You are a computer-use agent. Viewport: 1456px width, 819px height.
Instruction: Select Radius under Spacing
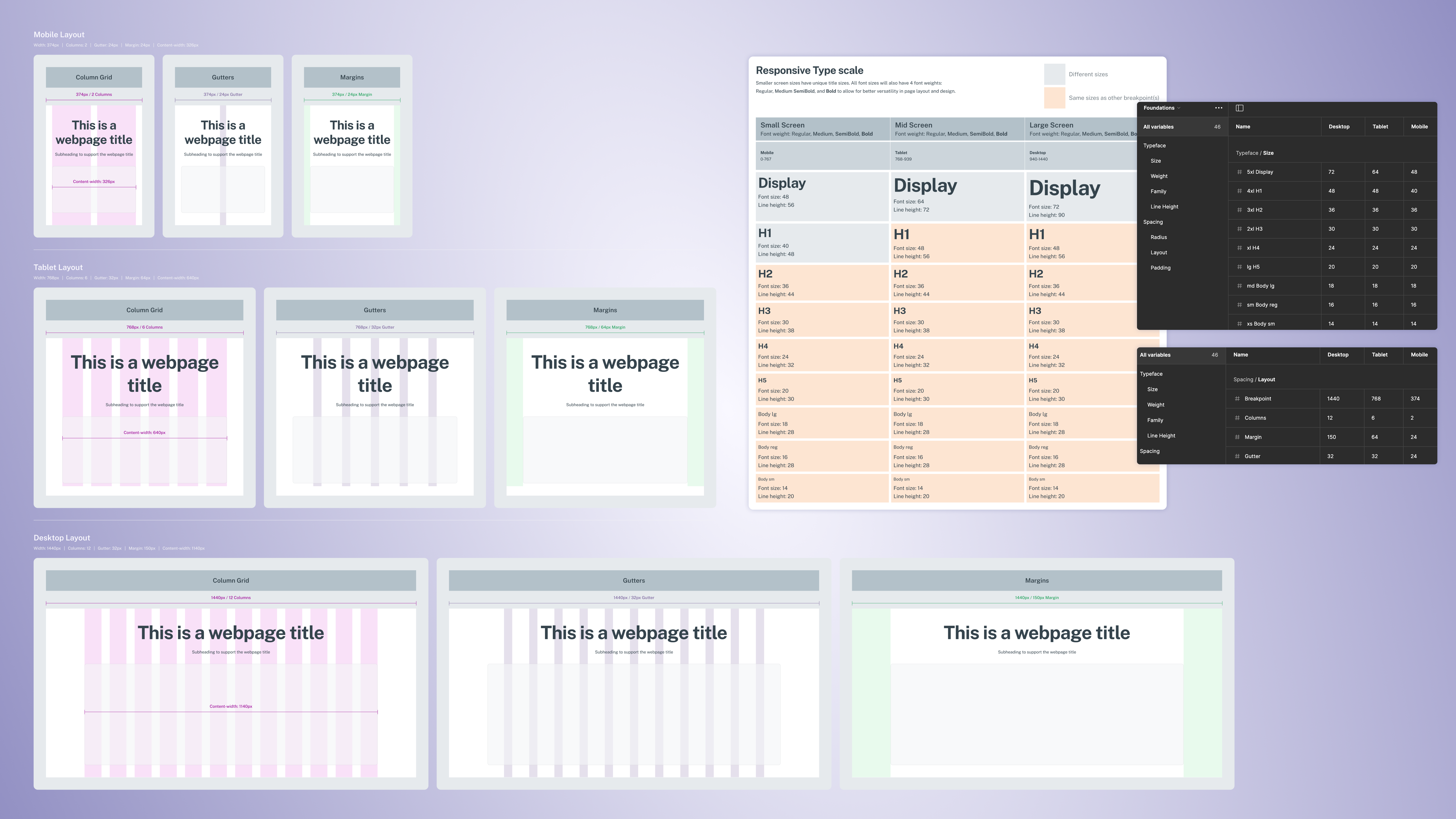[x=1159, y=237]
